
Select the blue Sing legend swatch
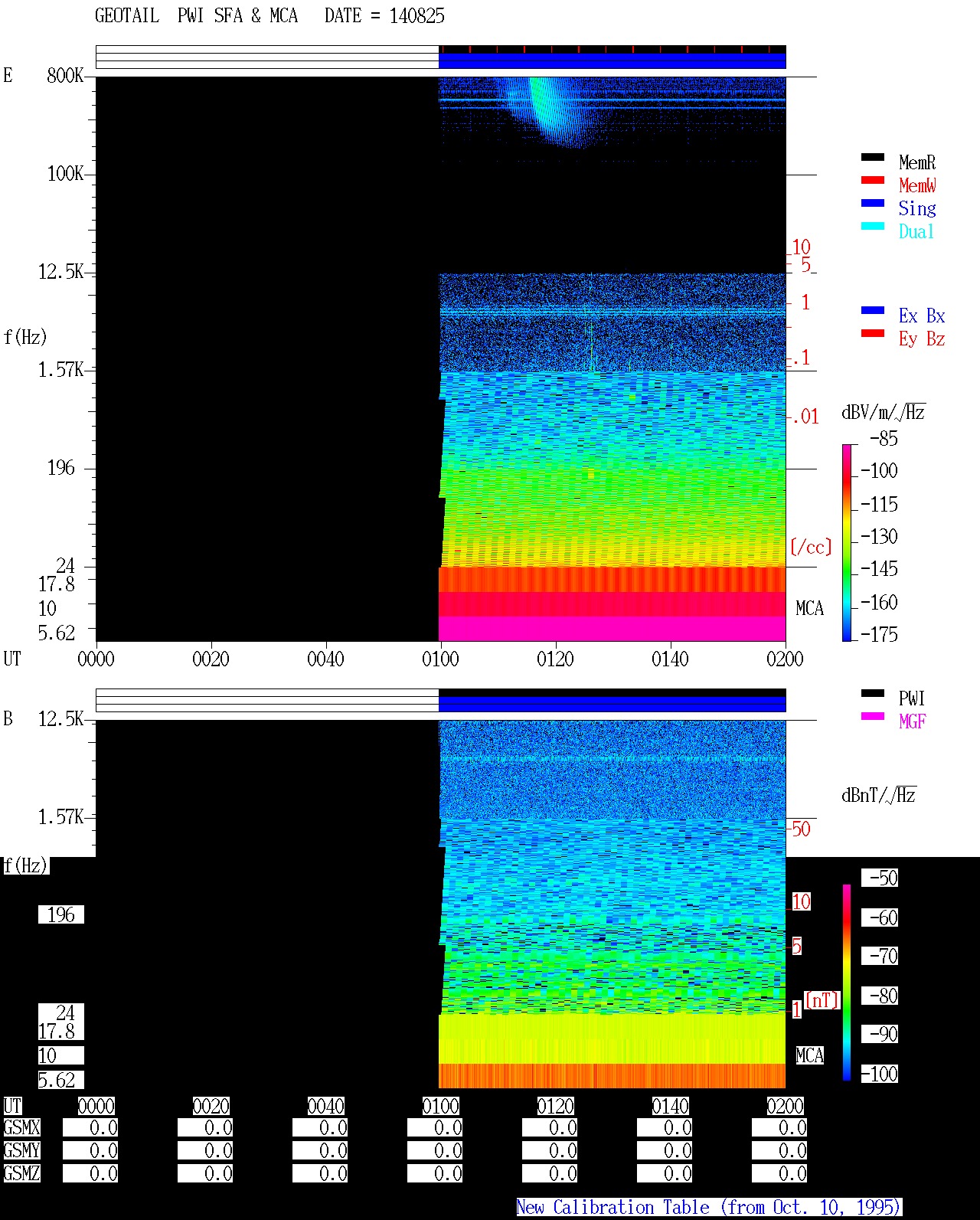pos(873,203)
